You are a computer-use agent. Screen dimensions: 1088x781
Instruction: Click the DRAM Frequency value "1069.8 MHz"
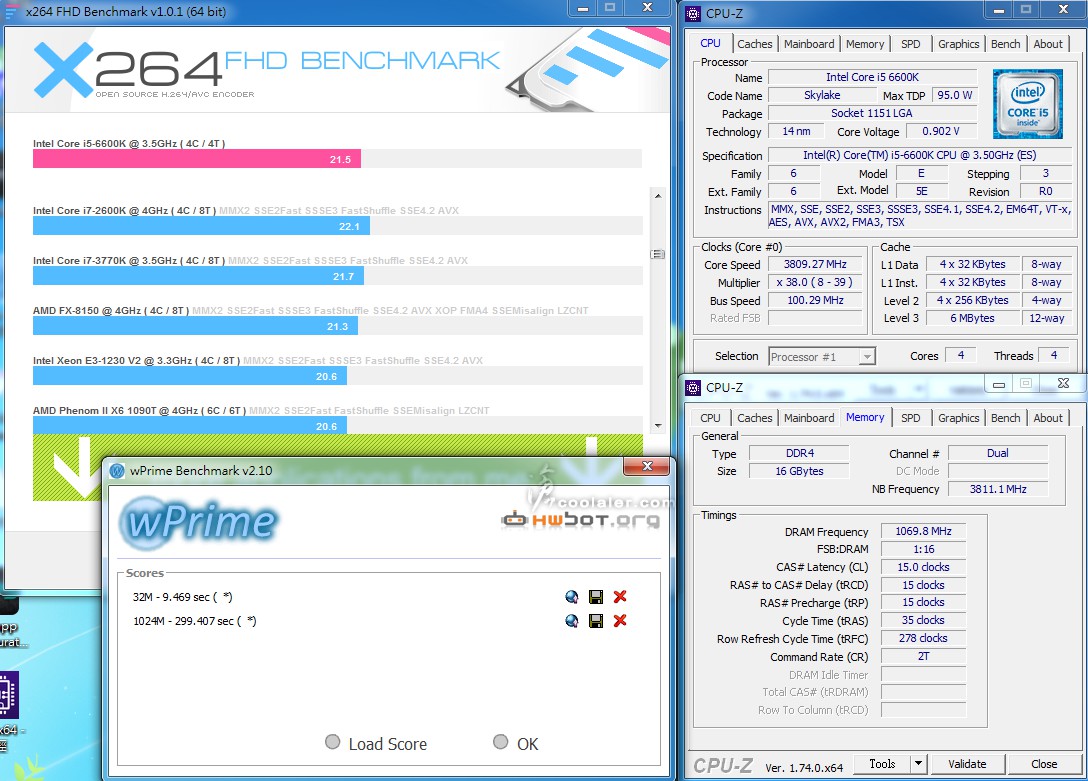point(923,531)
